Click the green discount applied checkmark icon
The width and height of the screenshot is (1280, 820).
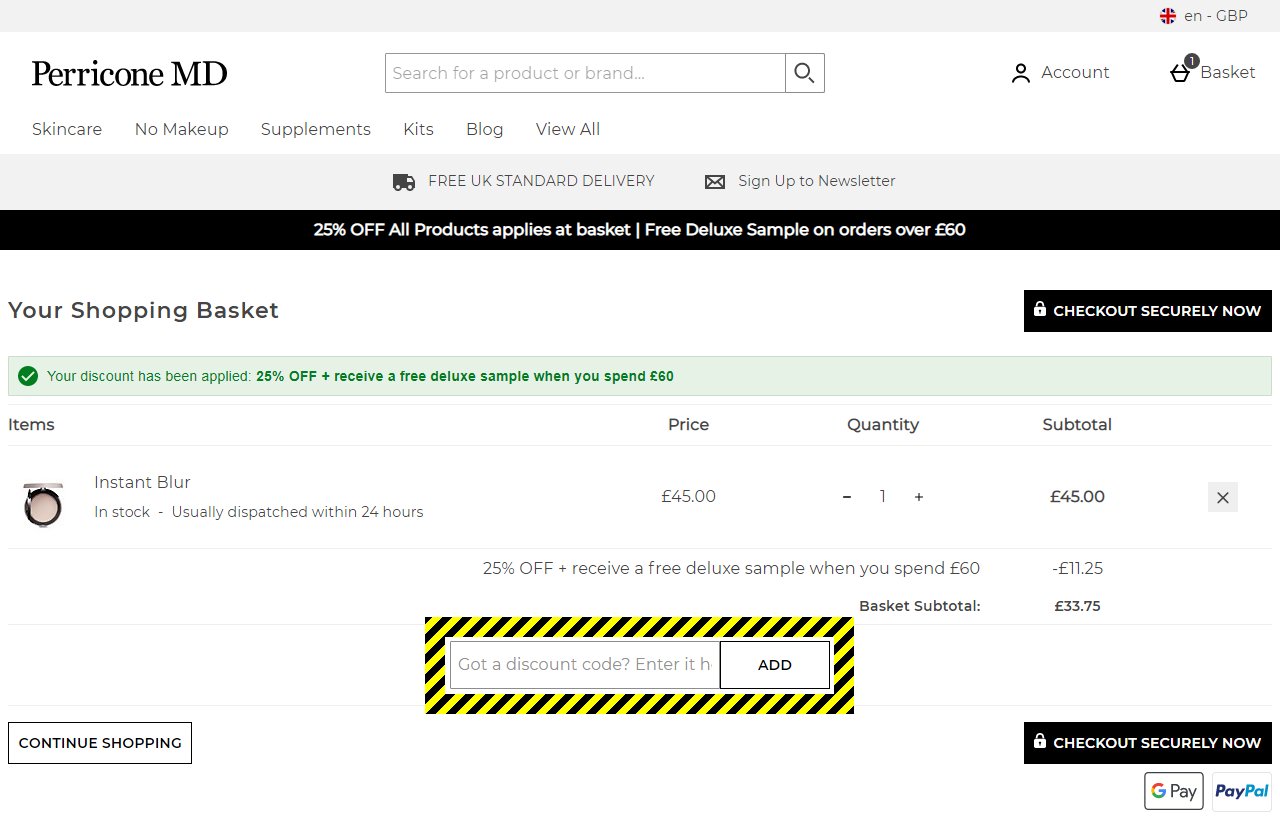[x=28, y=376]
